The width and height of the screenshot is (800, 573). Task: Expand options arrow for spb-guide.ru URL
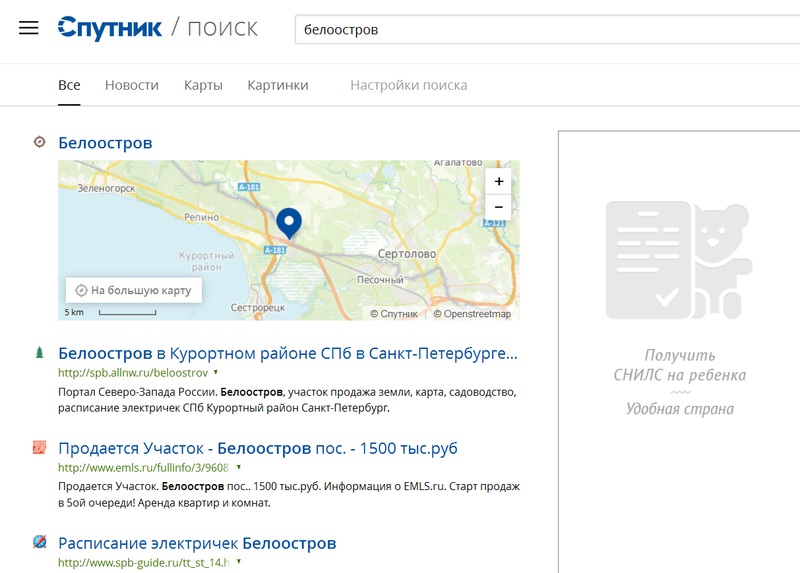(x=240, y=562)
